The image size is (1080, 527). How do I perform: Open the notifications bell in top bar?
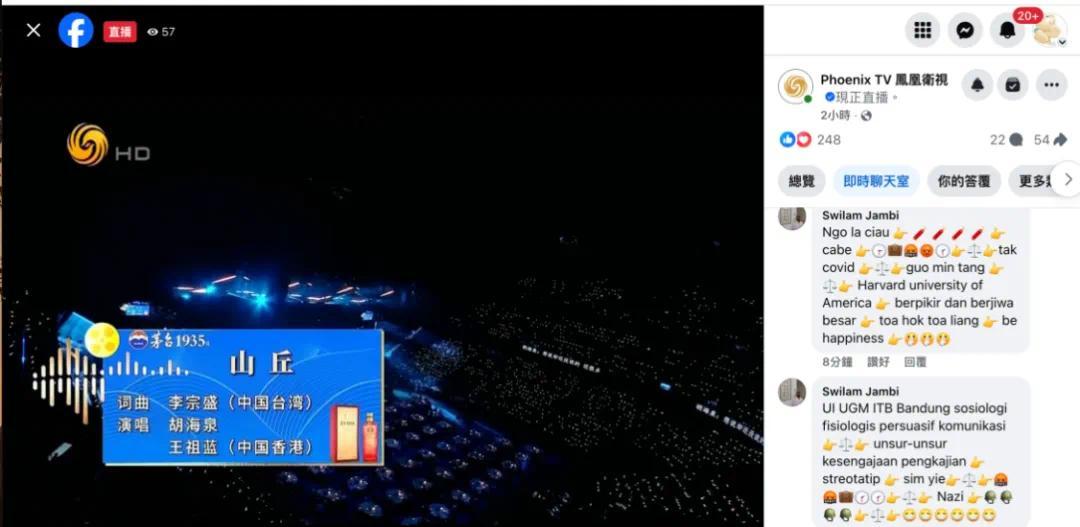1008,30
